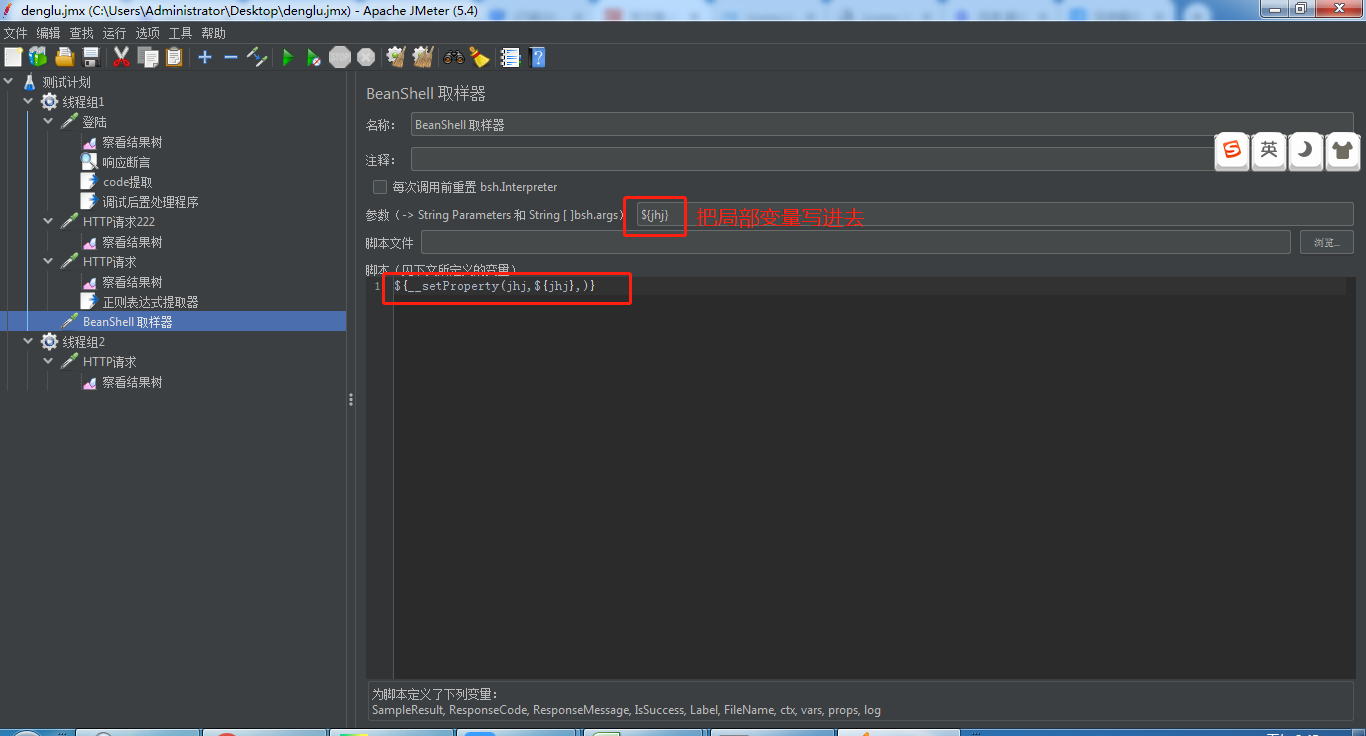Select 正则表达式提取器 in the tree
1366x736 pixels.
point(150,302)
